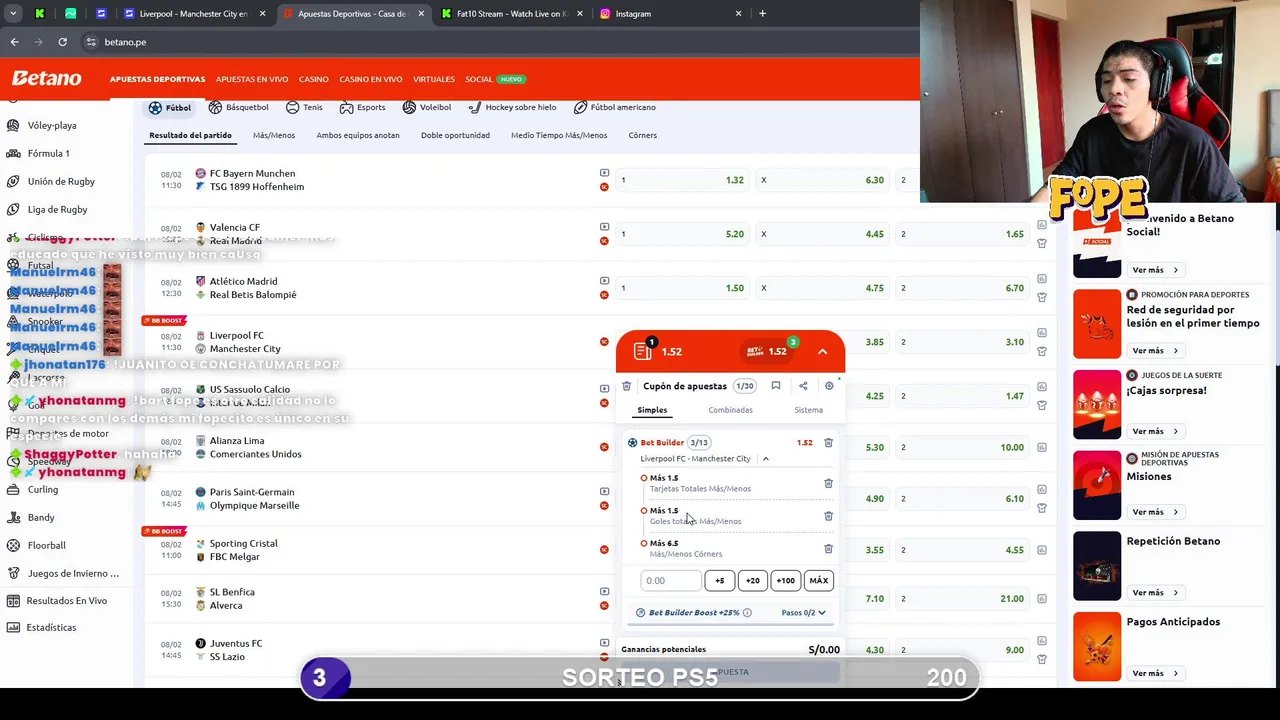The height and width of the screenshot is (720, 1280).
Task: Expand Ver más for Red de seguridad promo
Action: click(1155, 351)
